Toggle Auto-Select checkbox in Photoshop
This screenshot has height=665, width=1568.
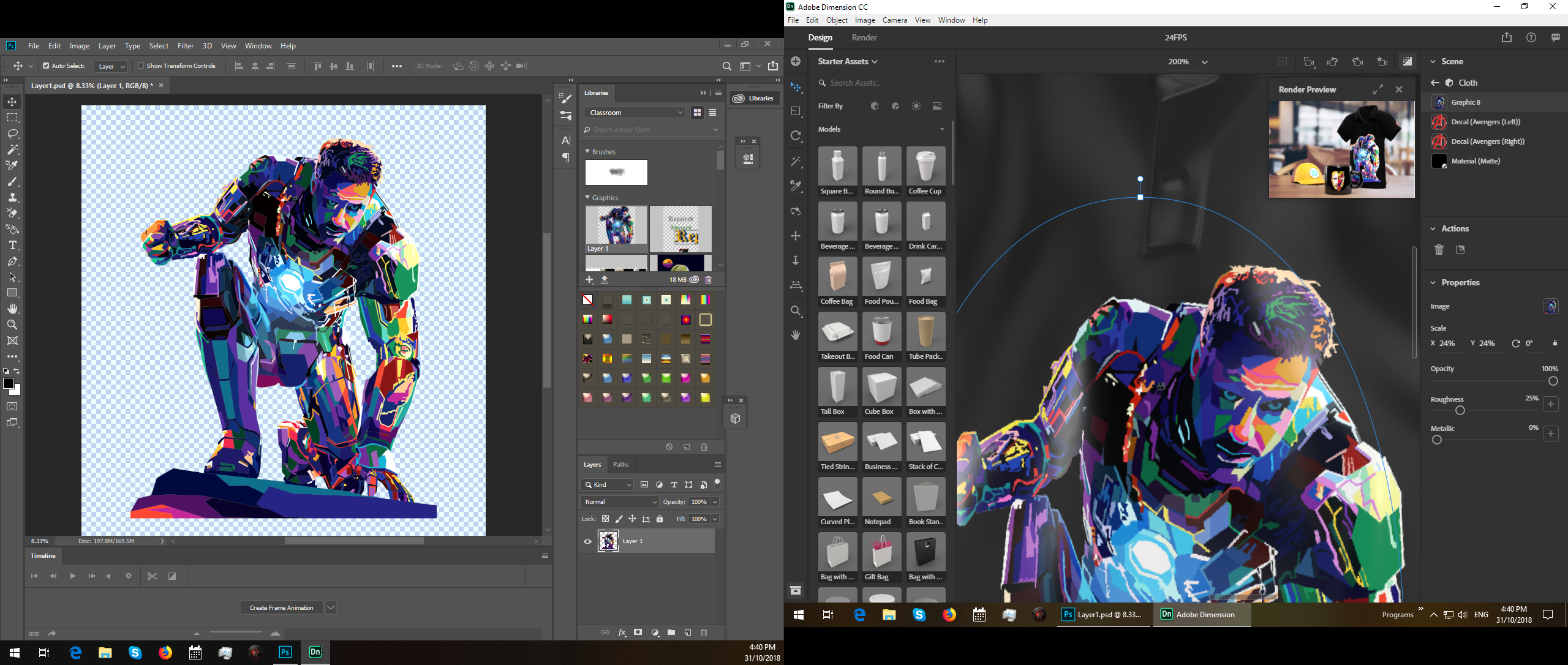(45, 66)
